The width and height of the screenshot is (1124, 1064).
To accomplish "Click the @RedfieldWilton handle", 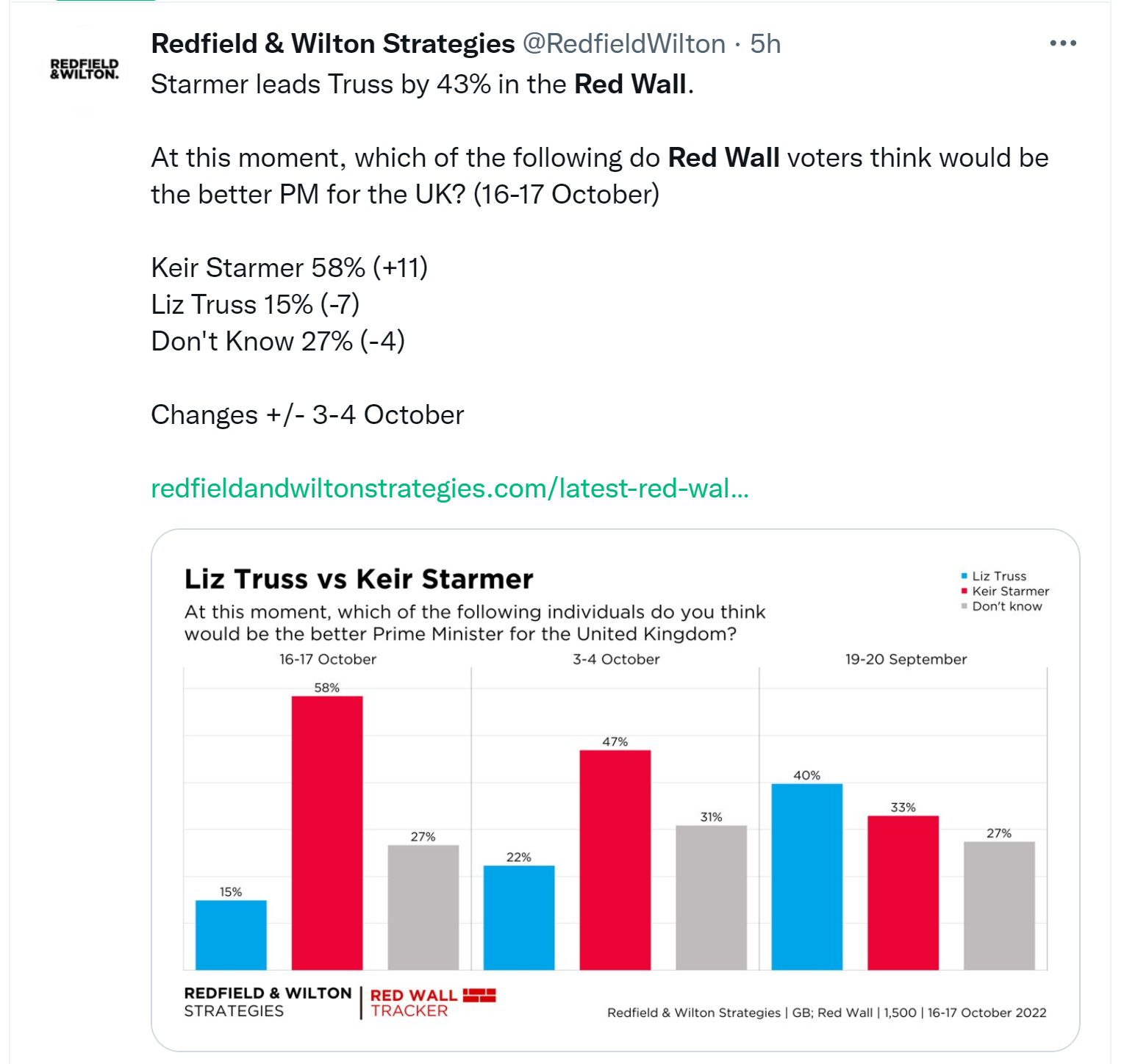I will 624,44.
